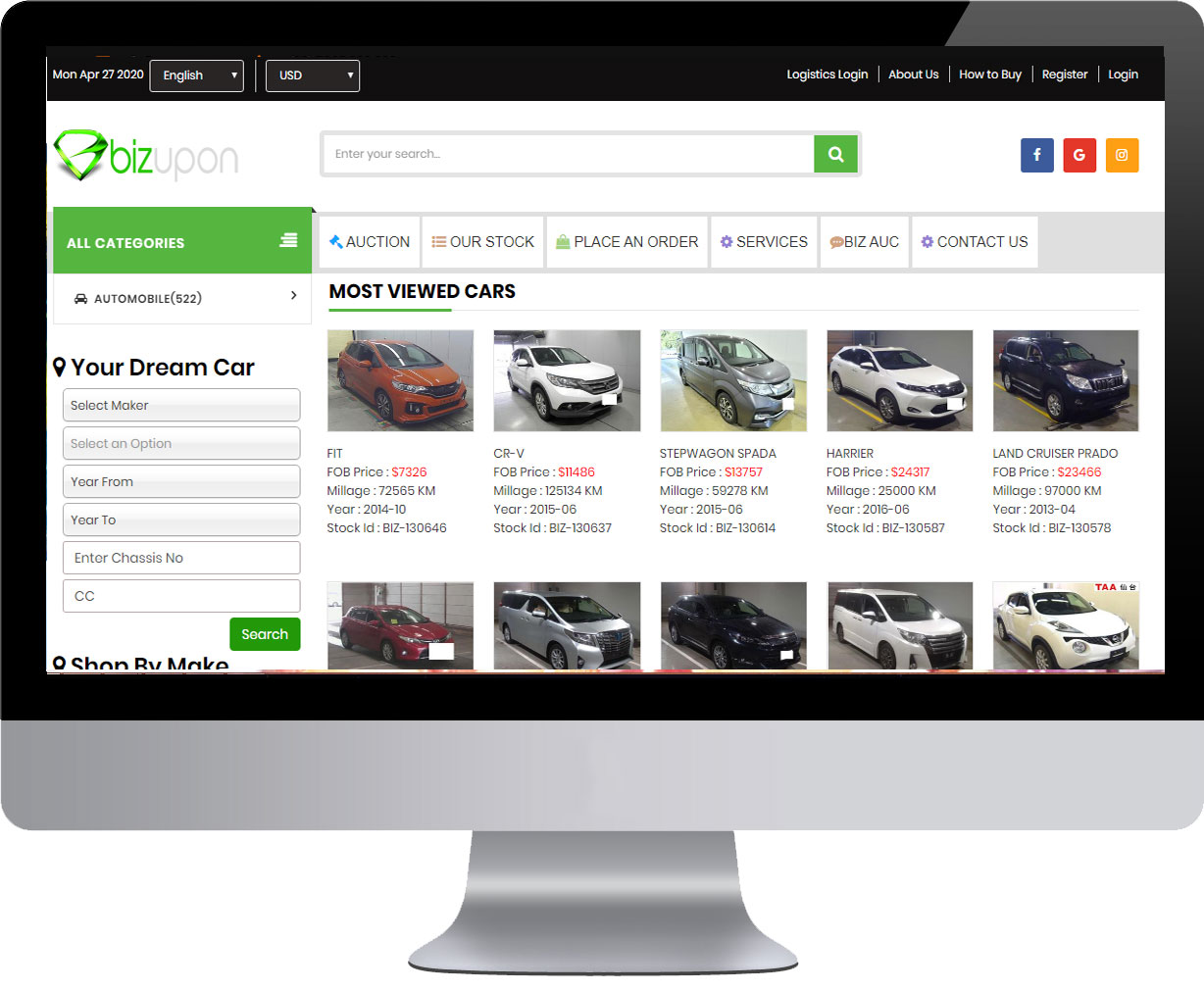1204x990 pixels.
Task: Click the Enter your search field
Action: pyautogui.click(x=569, y=154)
